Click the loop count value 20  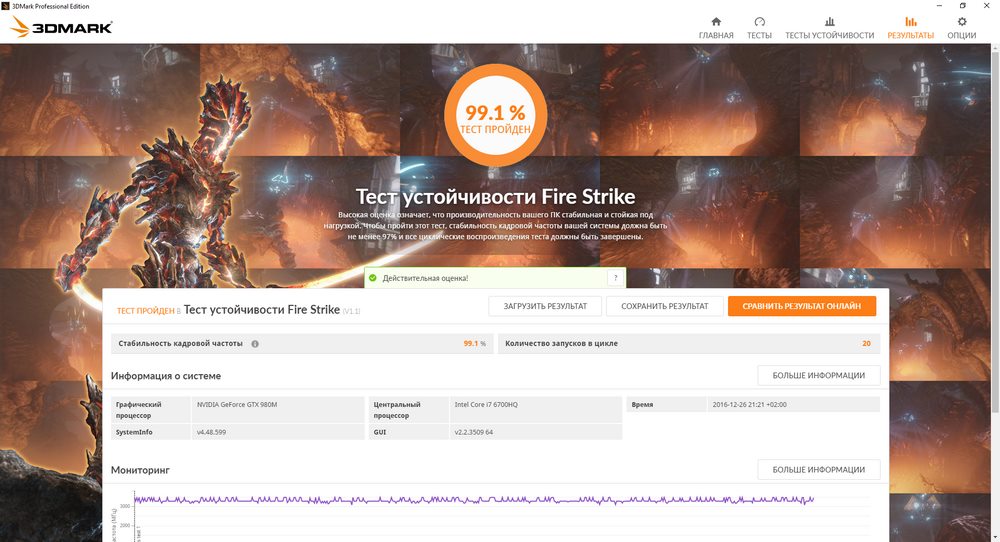(866, 343)
